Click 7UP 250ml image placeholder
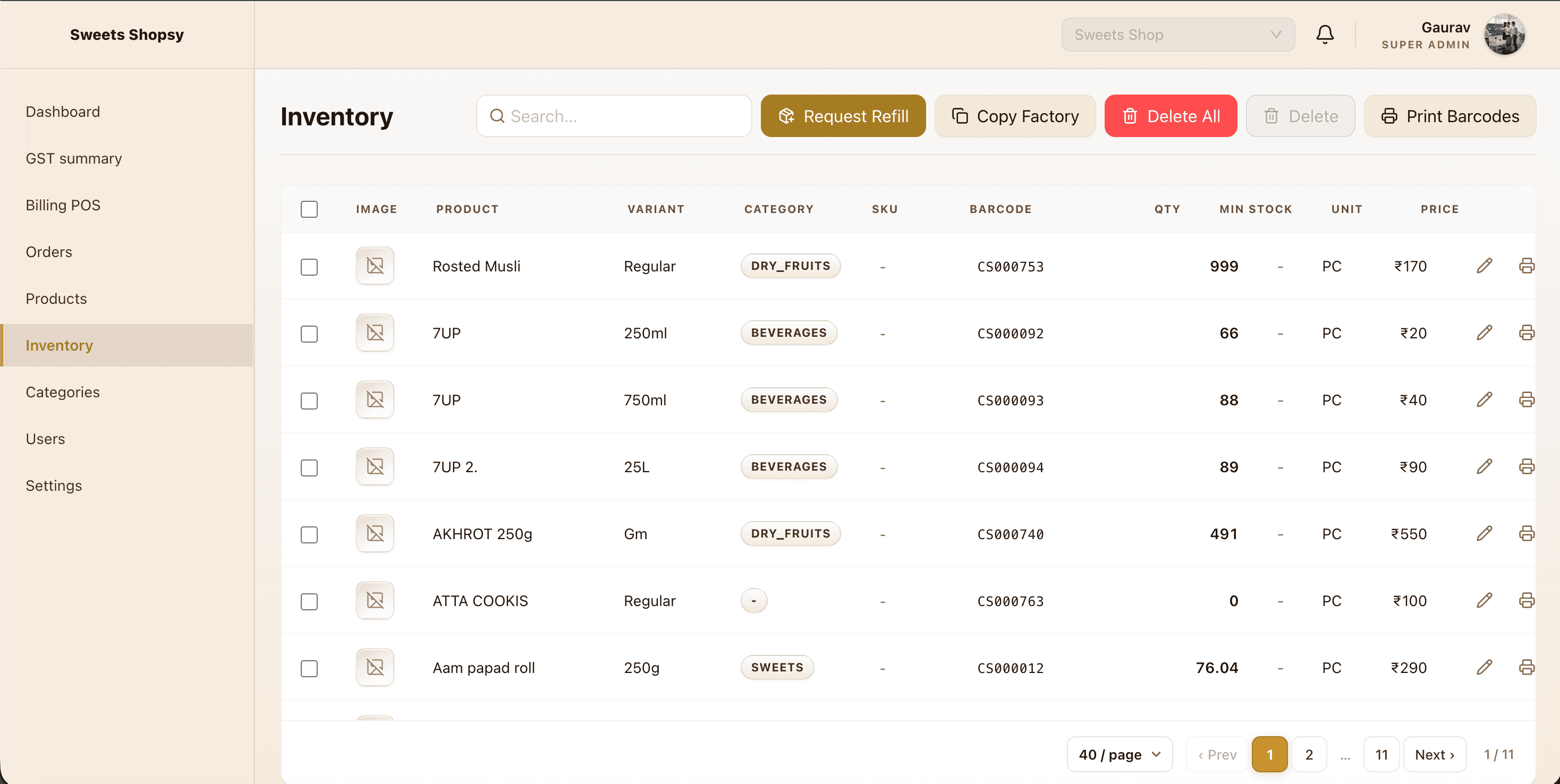This screenshot has width=1560, height=784. pos(375,333)
